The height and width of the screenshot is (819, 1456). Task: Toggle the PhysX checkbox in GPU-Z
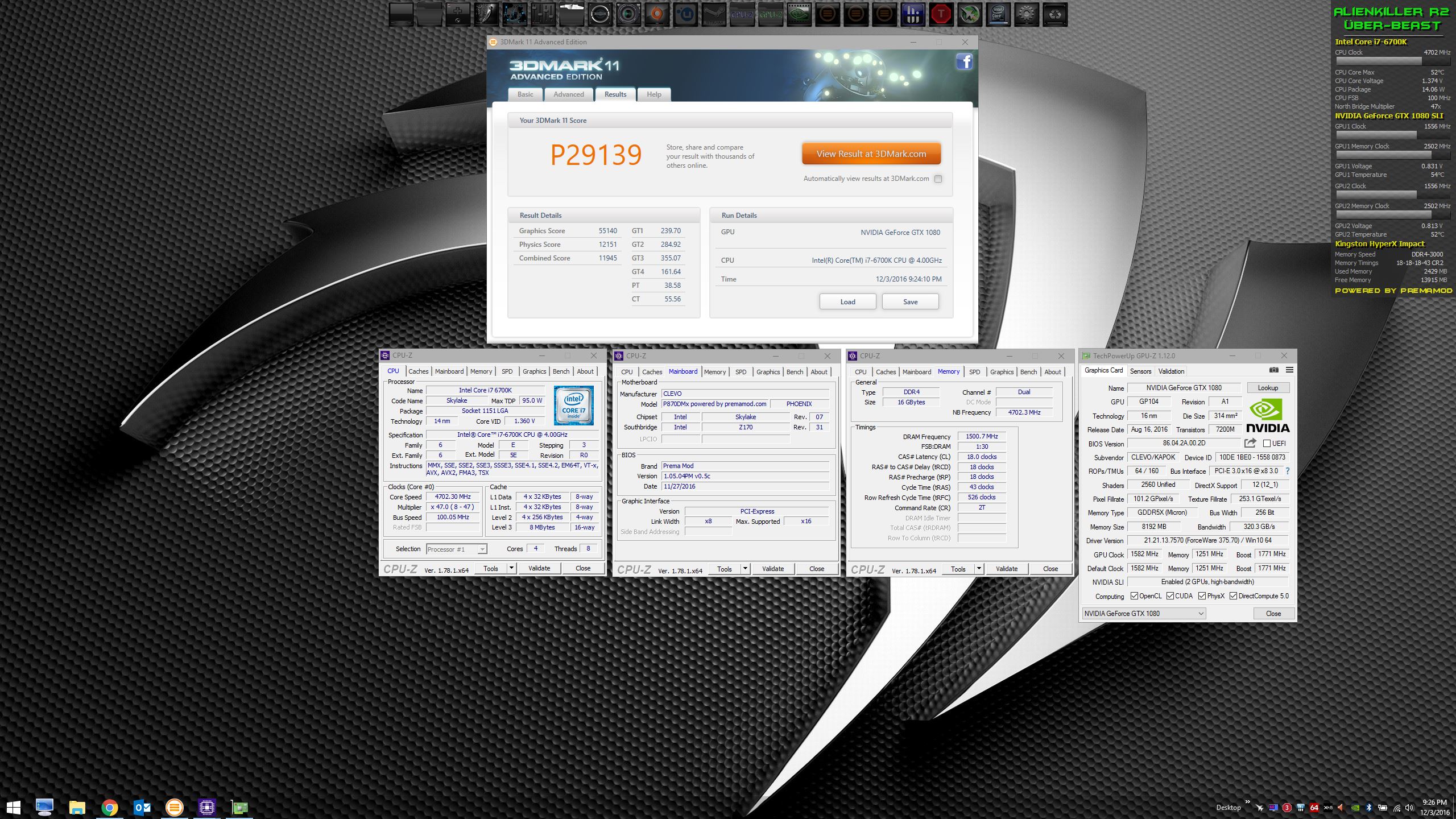1202,596
